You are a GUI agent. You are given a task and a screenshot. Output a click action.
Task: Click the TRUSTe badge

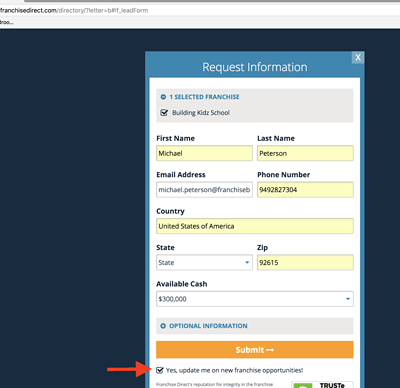(322, 385)
